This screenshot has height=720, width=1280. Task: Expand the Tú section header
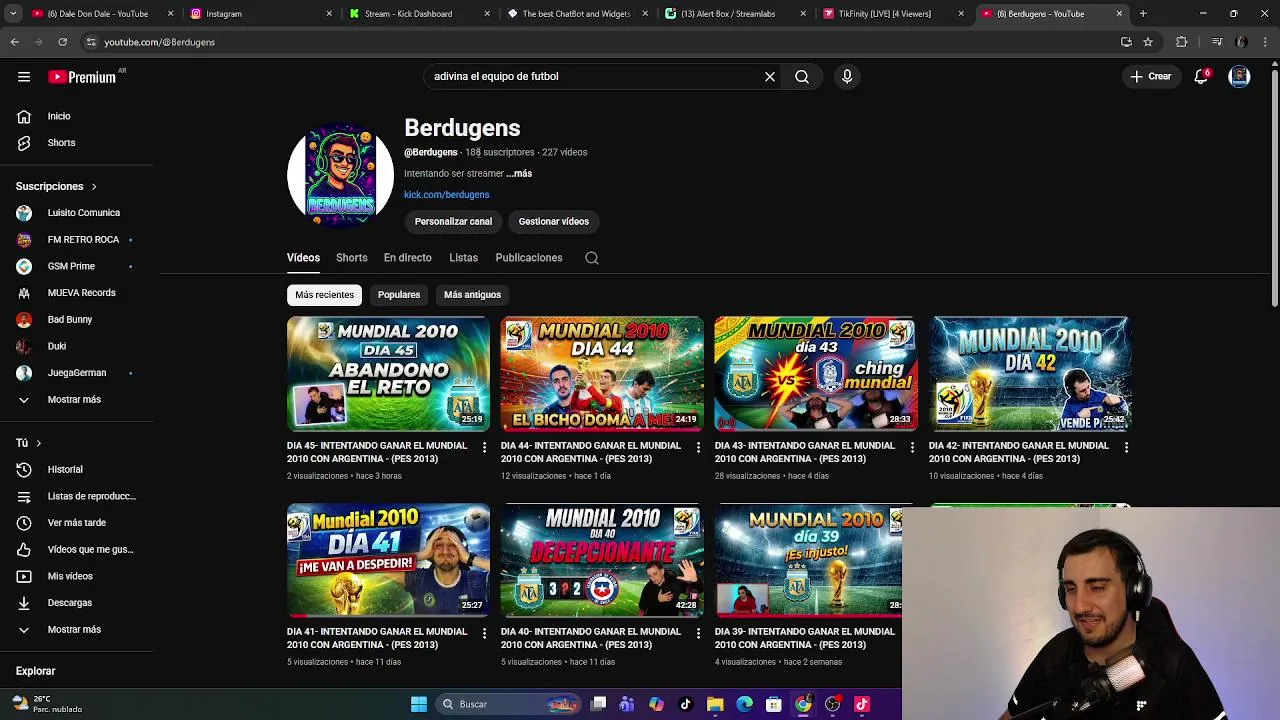28,443
